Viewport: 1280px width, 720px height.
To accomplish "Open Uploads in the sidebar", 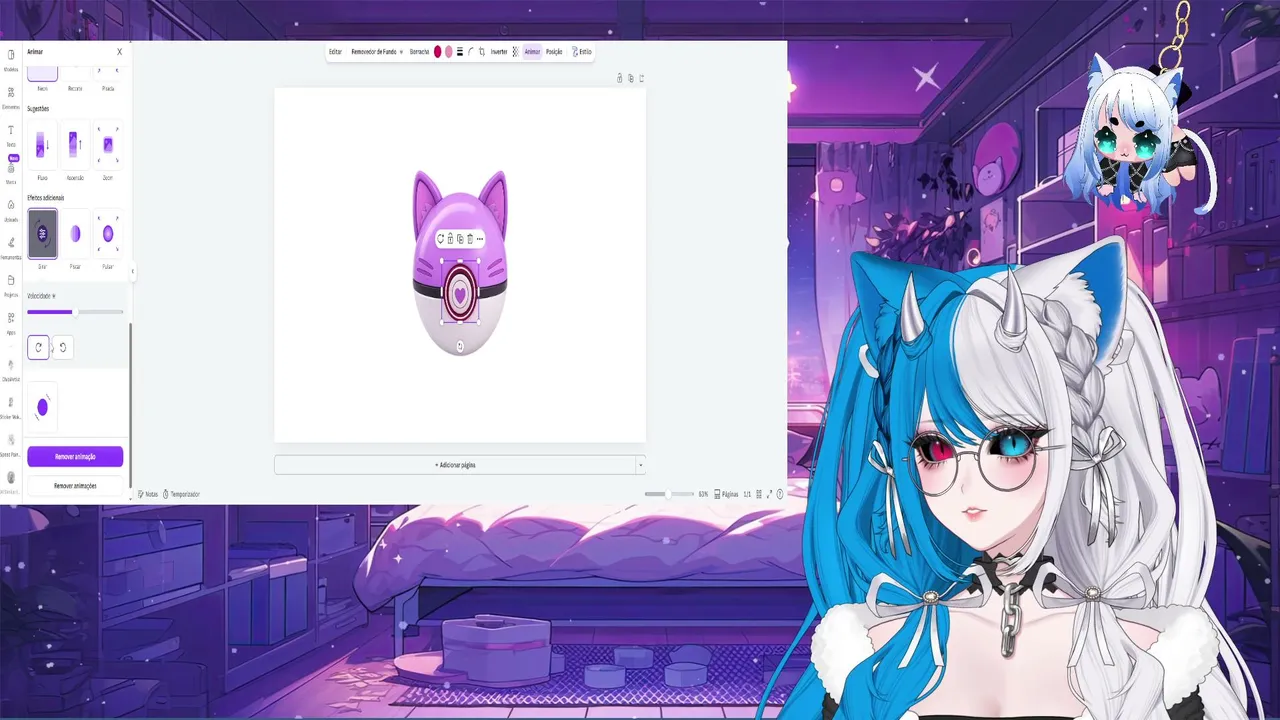I will pos(11,210).
